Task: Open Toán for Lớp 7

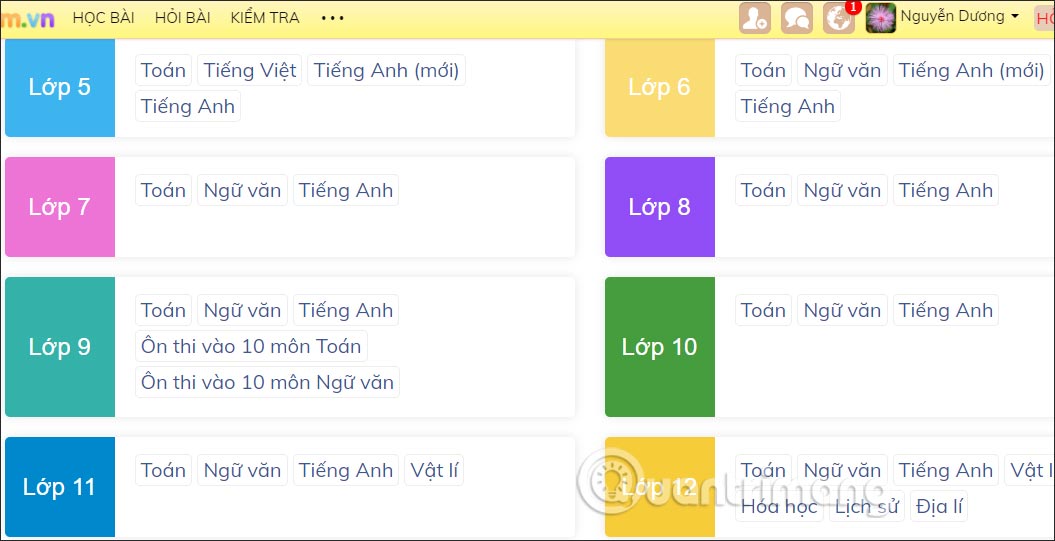Action: point(163,190)
